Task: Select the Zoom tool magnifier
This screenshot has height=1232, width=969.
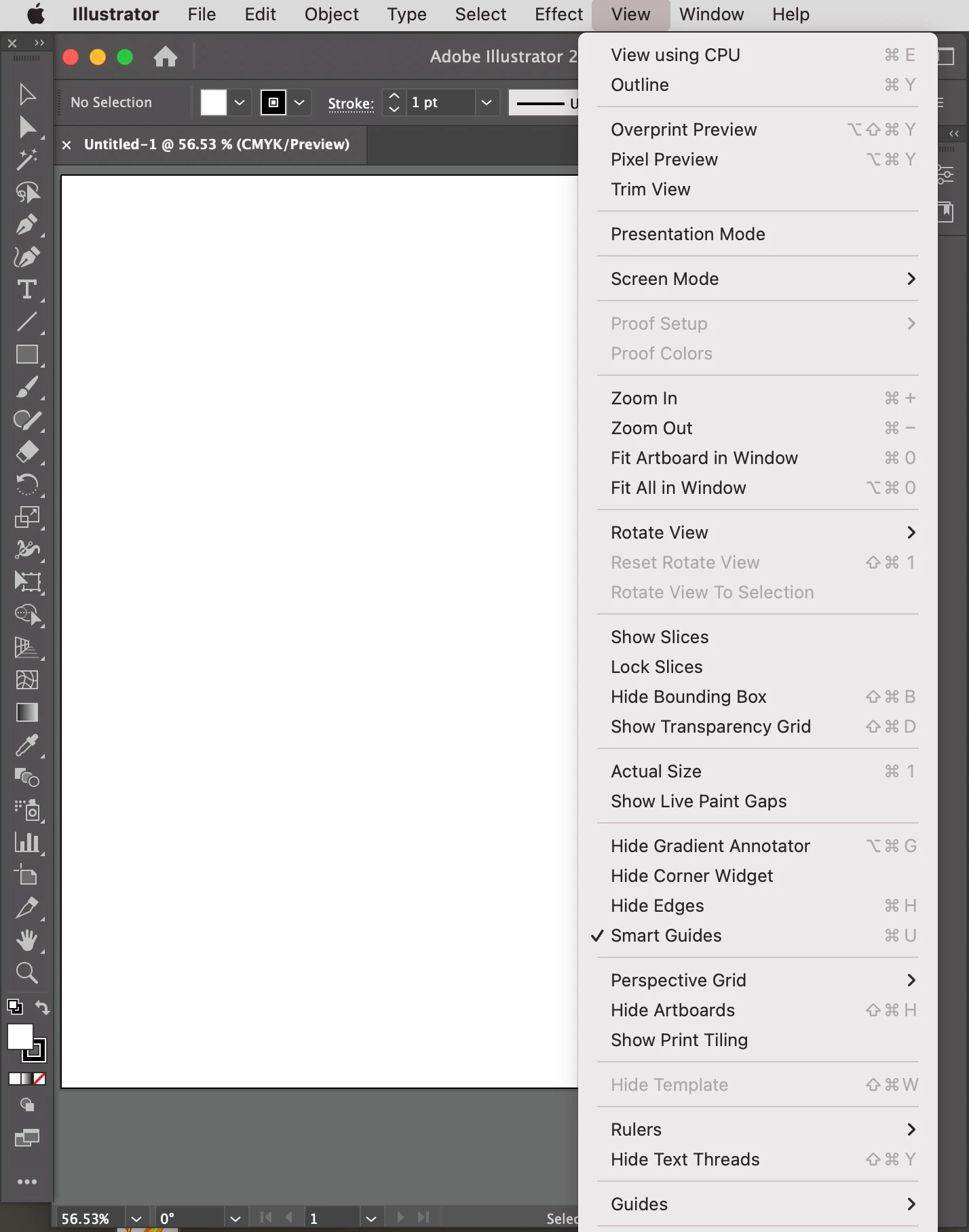Action: point(27,973)
